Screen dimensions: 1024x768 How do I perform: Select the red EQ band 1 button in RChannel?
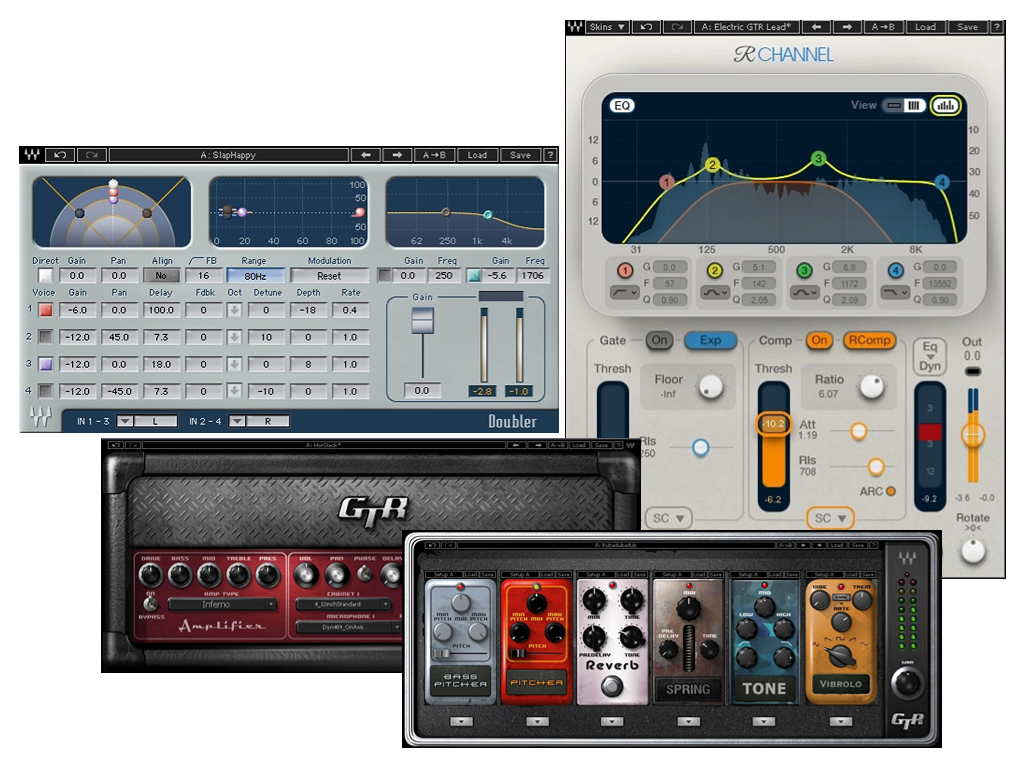[x=625, y=270]
